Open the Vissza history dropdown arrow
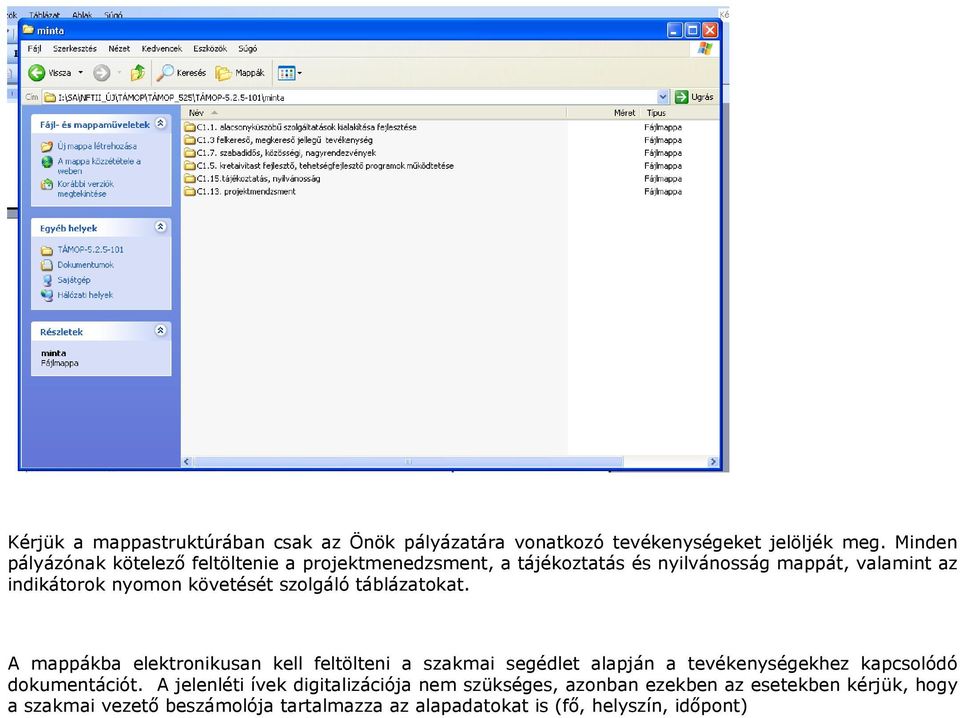The width and height of the screenshot is (960, 718). [80, 73]
